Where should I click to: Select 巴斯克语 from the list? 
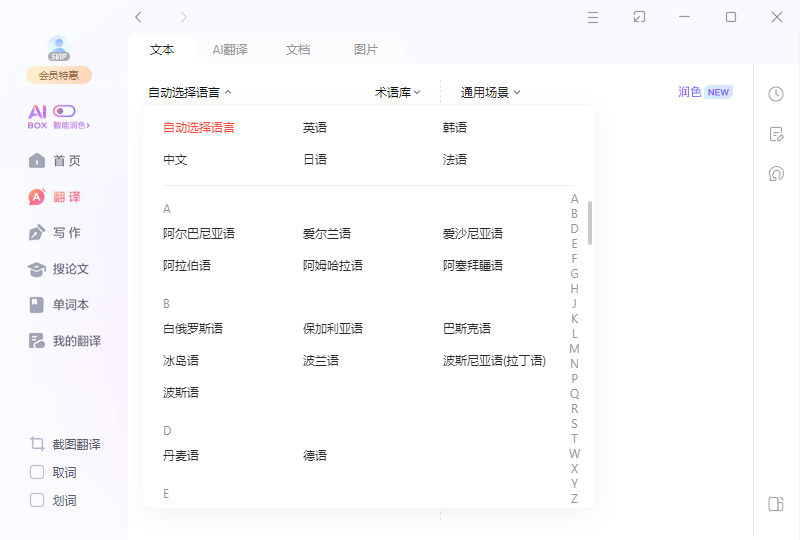467,329
